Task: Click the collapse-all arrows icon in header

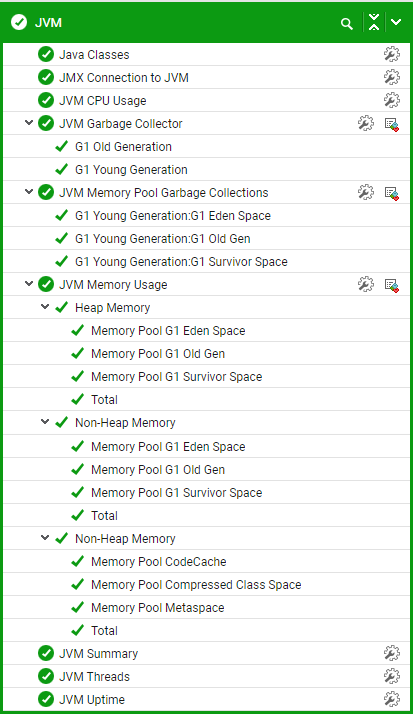Action: (x=374, y=22)
